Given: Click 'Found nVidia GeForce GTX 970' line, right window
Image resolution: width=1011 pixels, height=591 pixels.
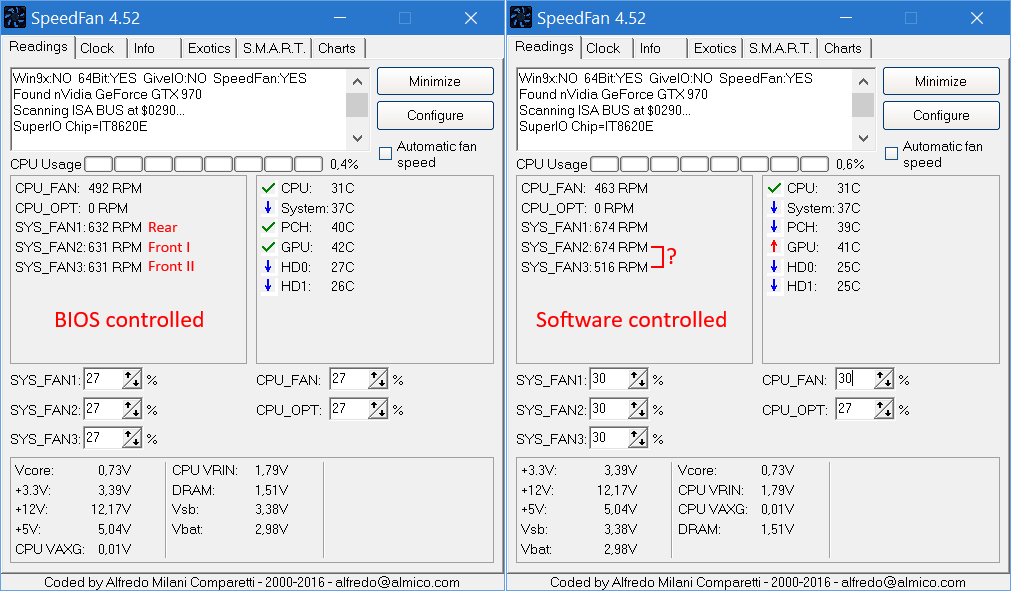Looking at the screenshot, I should [x=613, y=95].
